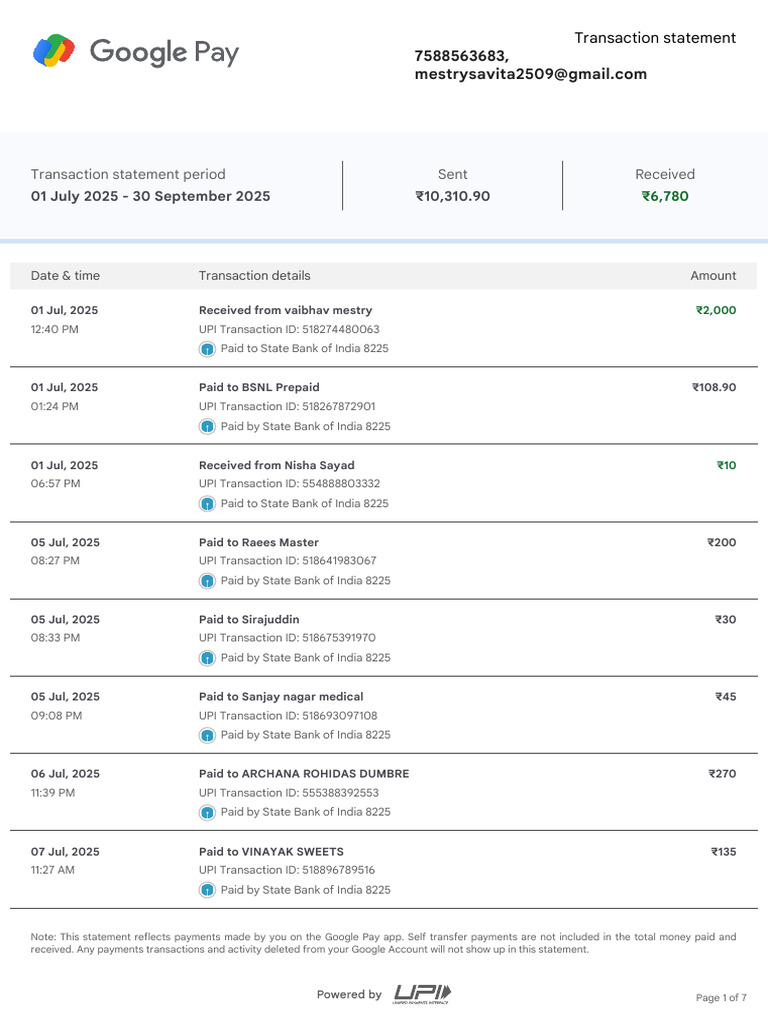The width and height of the screenshot is (768, 1024).
Task: Click the ₹2,000 received amount
Action: pos(716,310)
